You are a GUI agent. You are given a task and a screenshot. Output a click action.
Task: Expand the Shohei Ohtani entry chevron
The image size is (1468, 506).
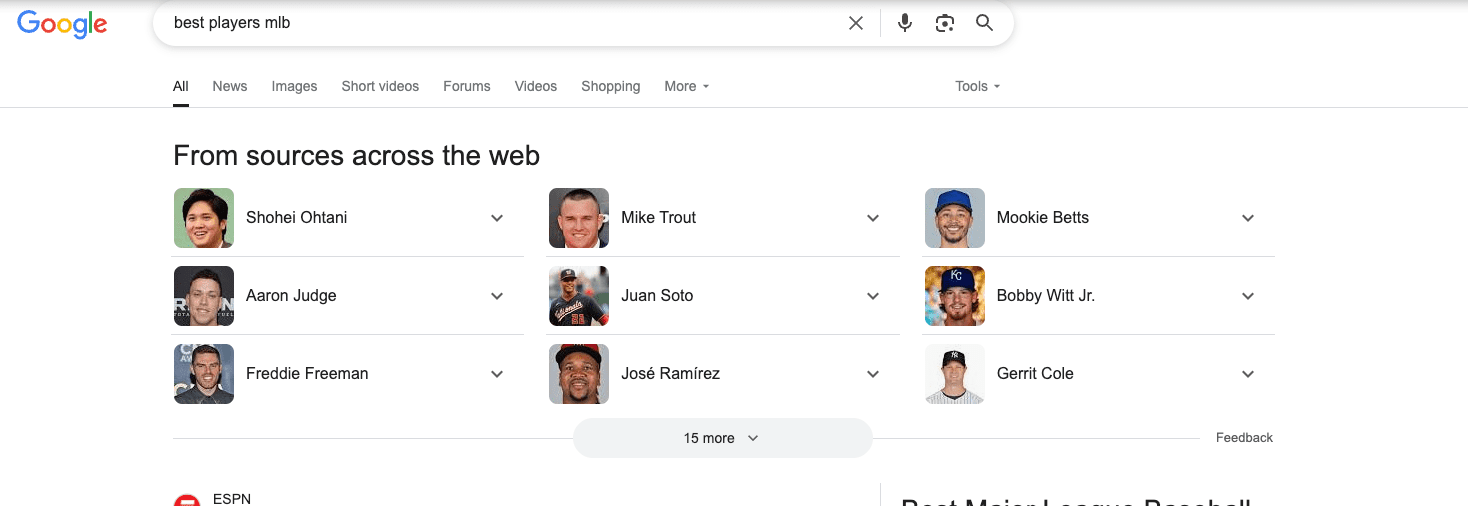[497, 218]
